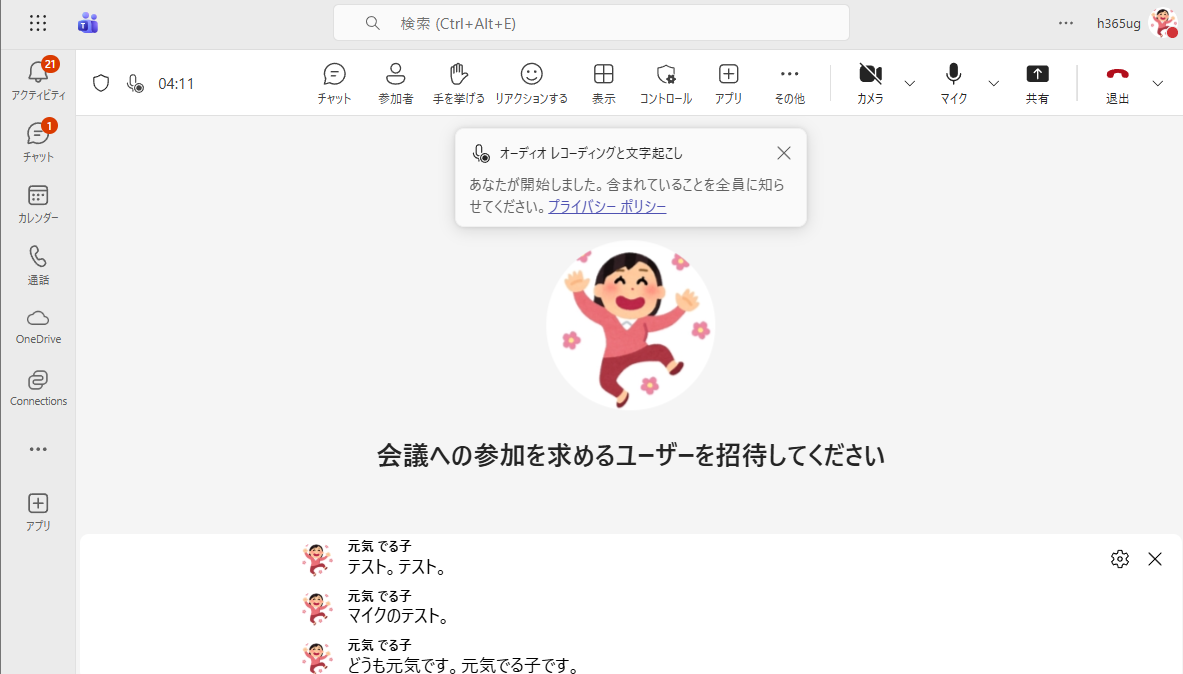Open the view layout options
The image size is (1183, 674).
tap(603, 83)
